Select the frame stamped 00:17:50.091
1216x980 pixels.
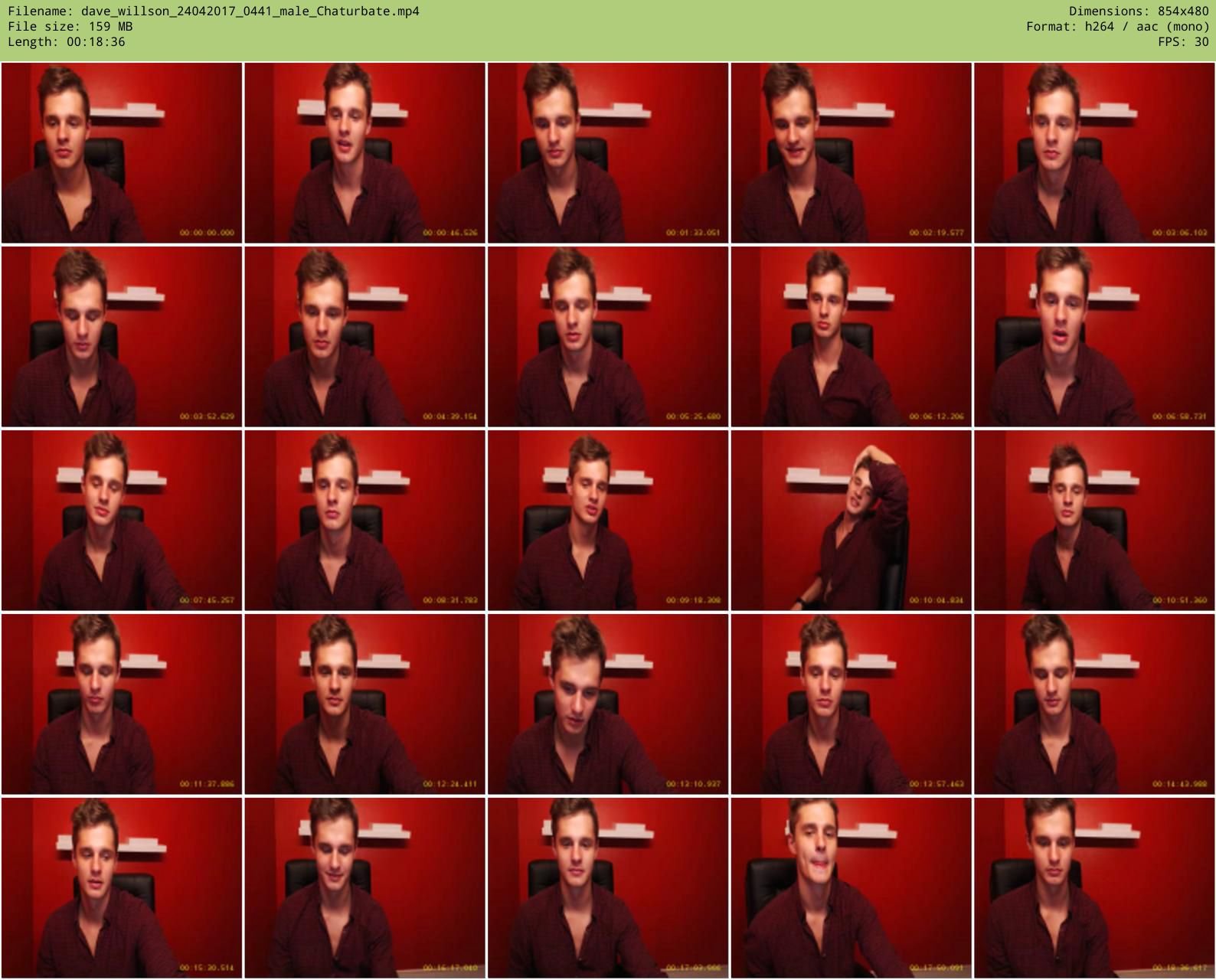click(x=851, y=888)
